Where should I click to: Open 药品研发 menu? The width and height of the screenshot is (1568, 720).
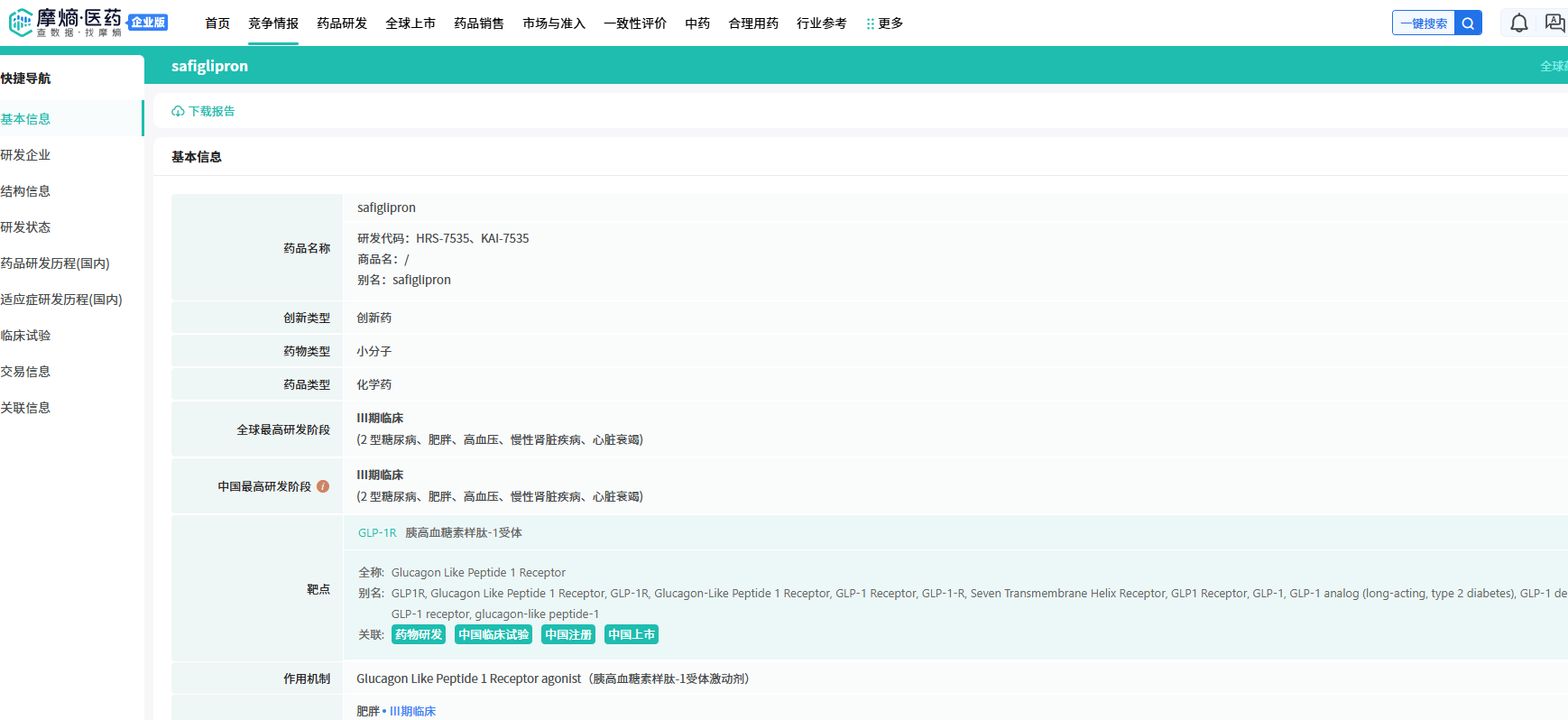click(x=342, y=23)
